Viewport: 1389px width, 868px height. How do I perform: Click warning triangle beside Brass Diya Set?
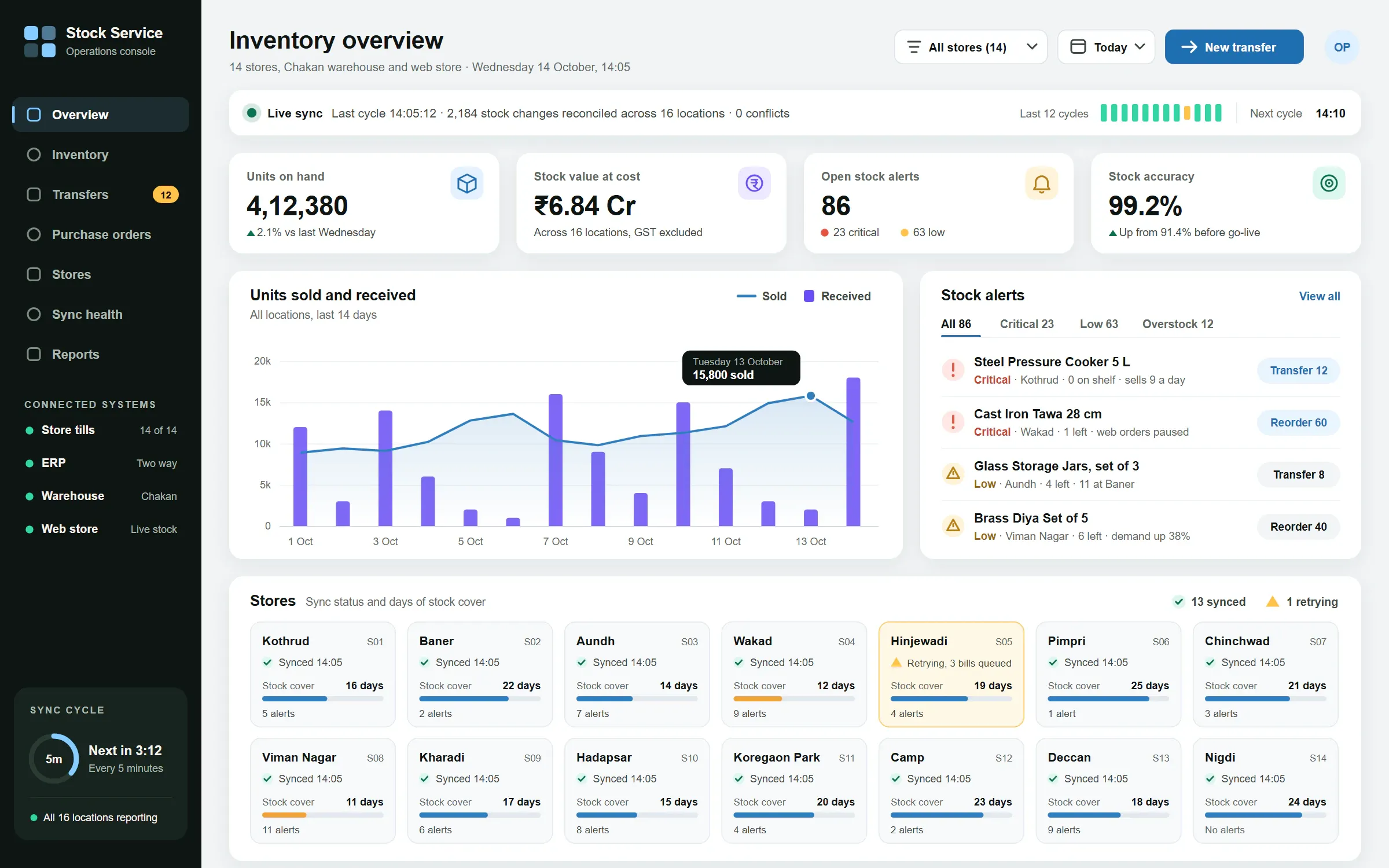pos(953,526)
